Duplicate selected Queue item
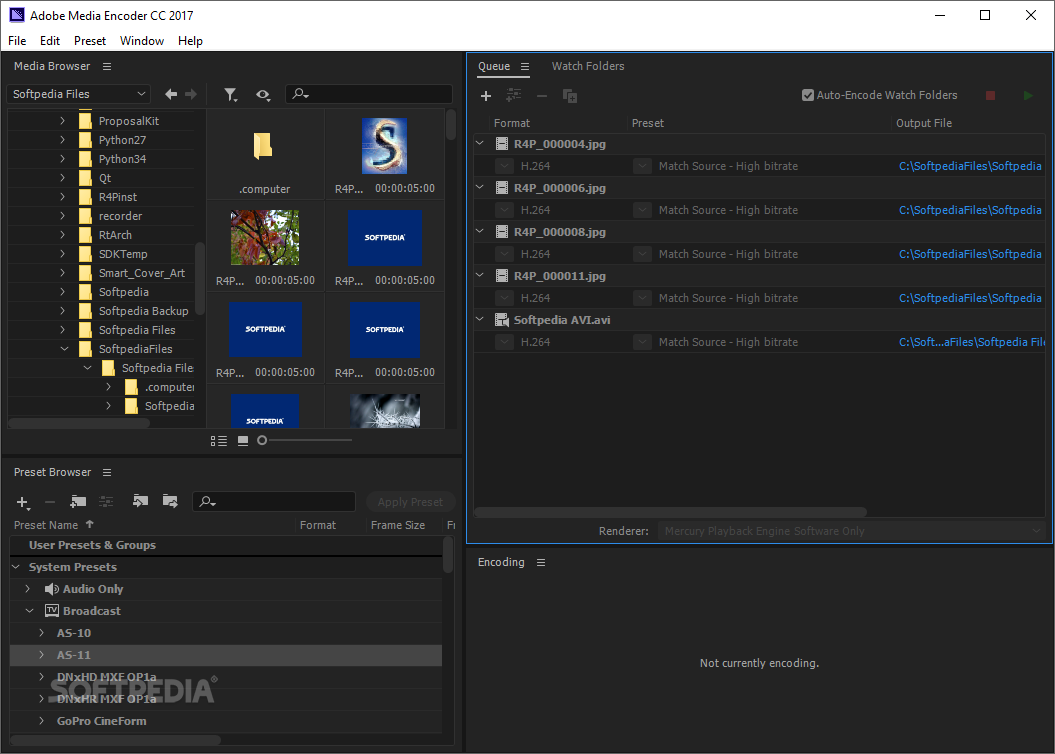 pyautogui.click(x=570, y=96)
